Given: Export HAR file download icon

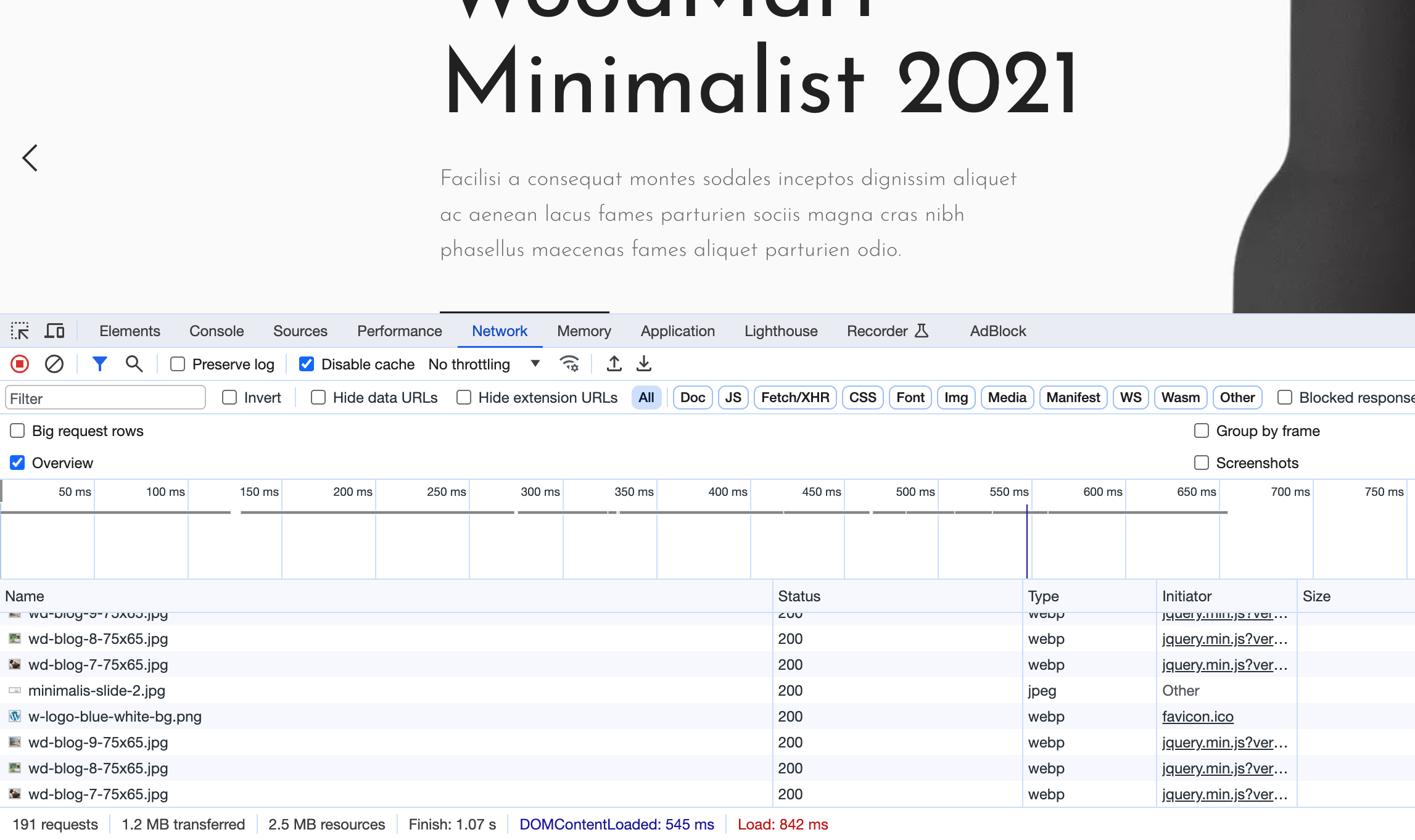Looking at the screenshot, I should pos(644,364).
